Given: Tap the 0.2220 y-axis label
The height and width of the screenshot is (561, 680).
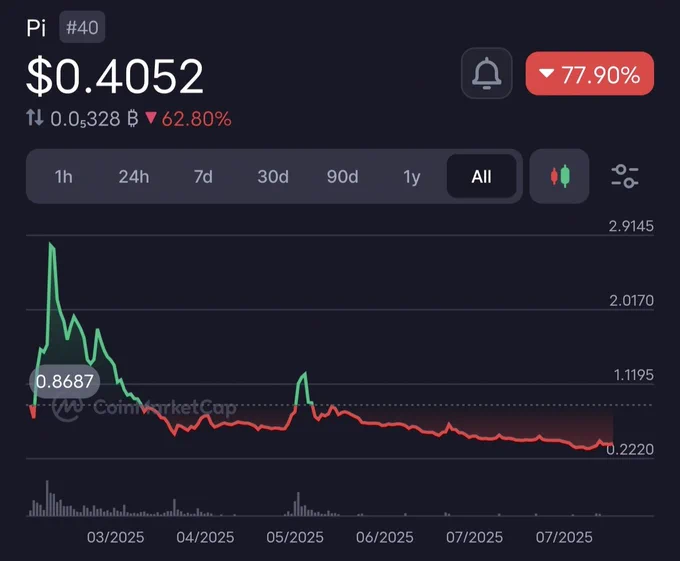Looking at the screenshot, I should (630, 450).
